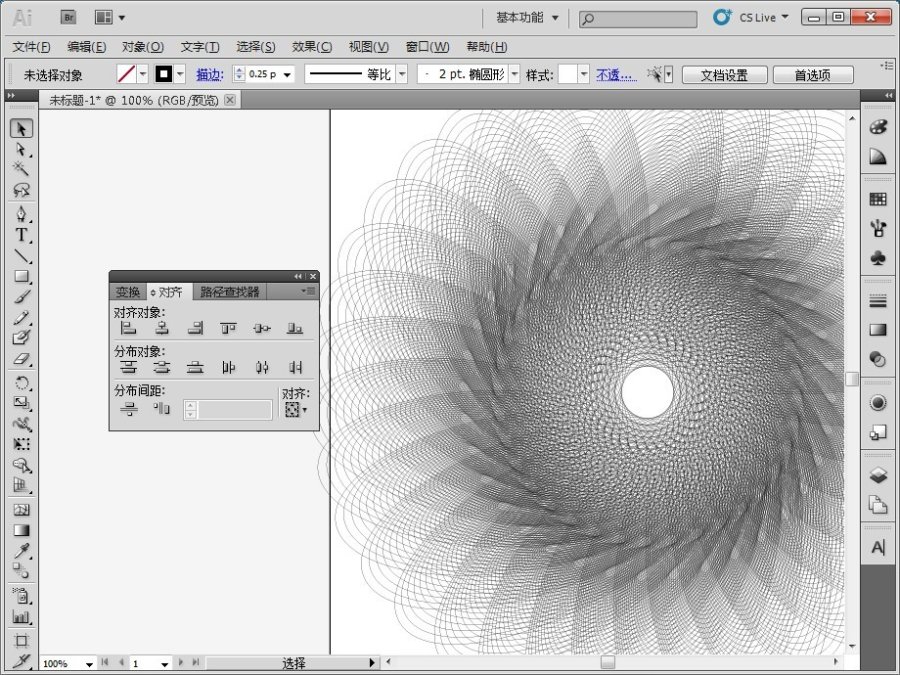This screenshot has width=900, height=675.
Task: Select the Pen tool
Action: pyautogui.click(x=21, y=214)
